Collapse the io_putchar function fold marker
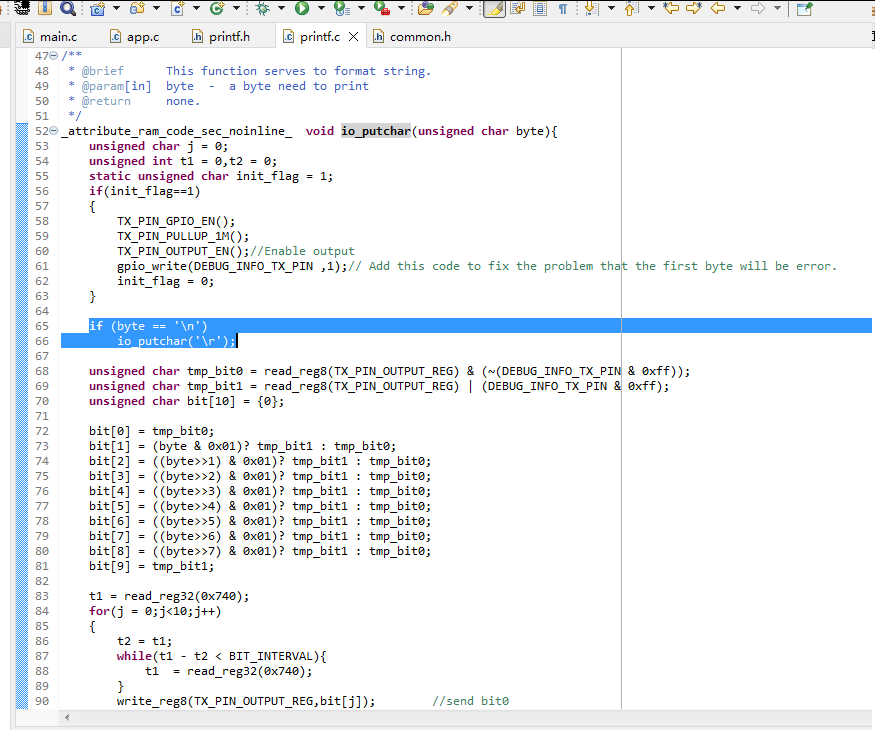The image size is (875, 730). pyautogui.click(x=53, y=131)
